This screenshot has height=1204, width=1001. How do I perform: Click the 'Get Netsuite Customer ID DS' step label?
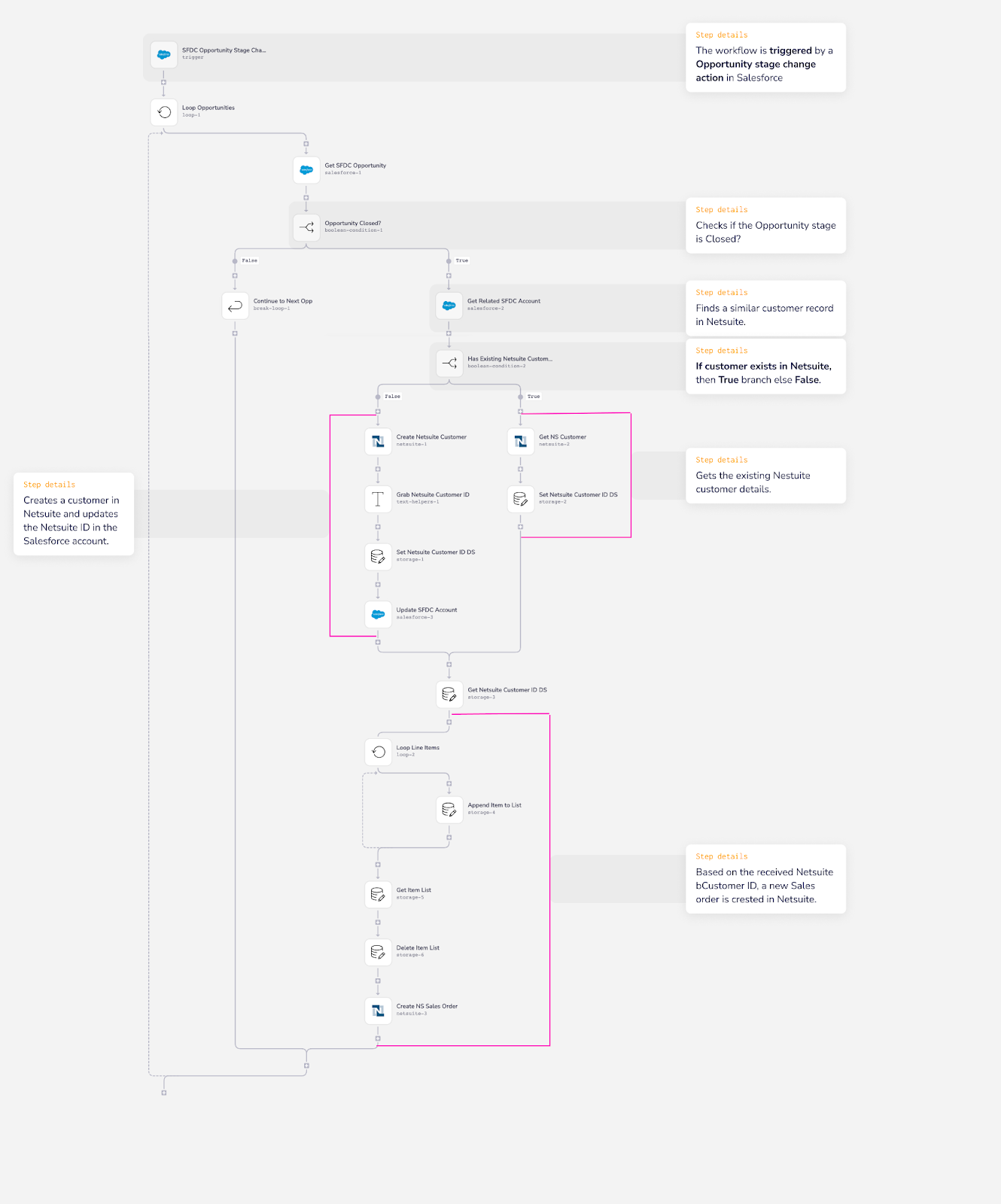[507, 690]
